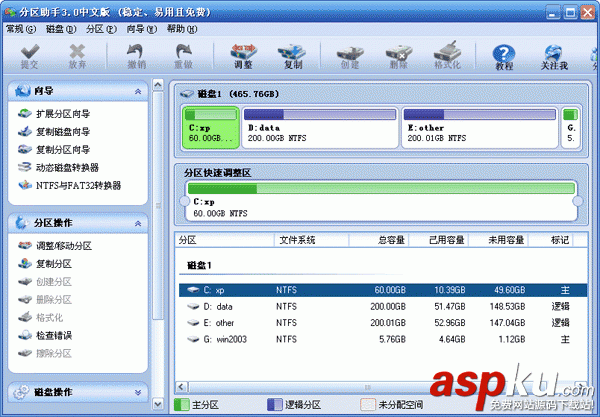Select the C:xp partition block in disk map
Viewport: 600px width, 417px height.
tap(211, 127)
